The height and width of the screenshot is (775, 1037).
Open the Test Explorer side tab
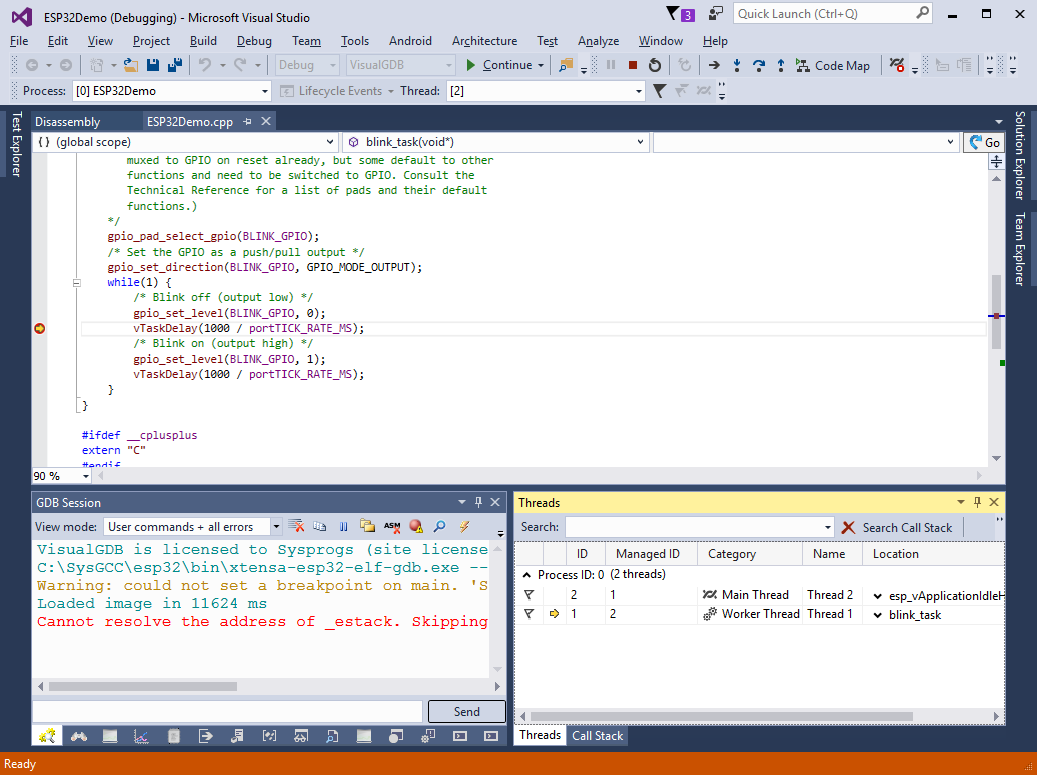(x=17, y=144)
